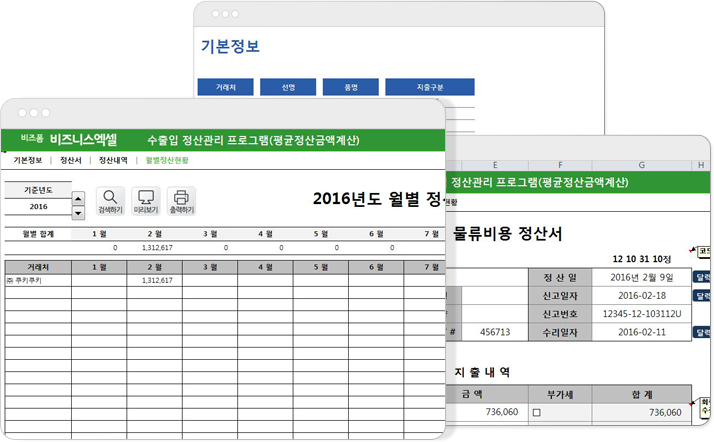
Task: Click the 출력하기 printer icon button
Action: tap(181, 201)
